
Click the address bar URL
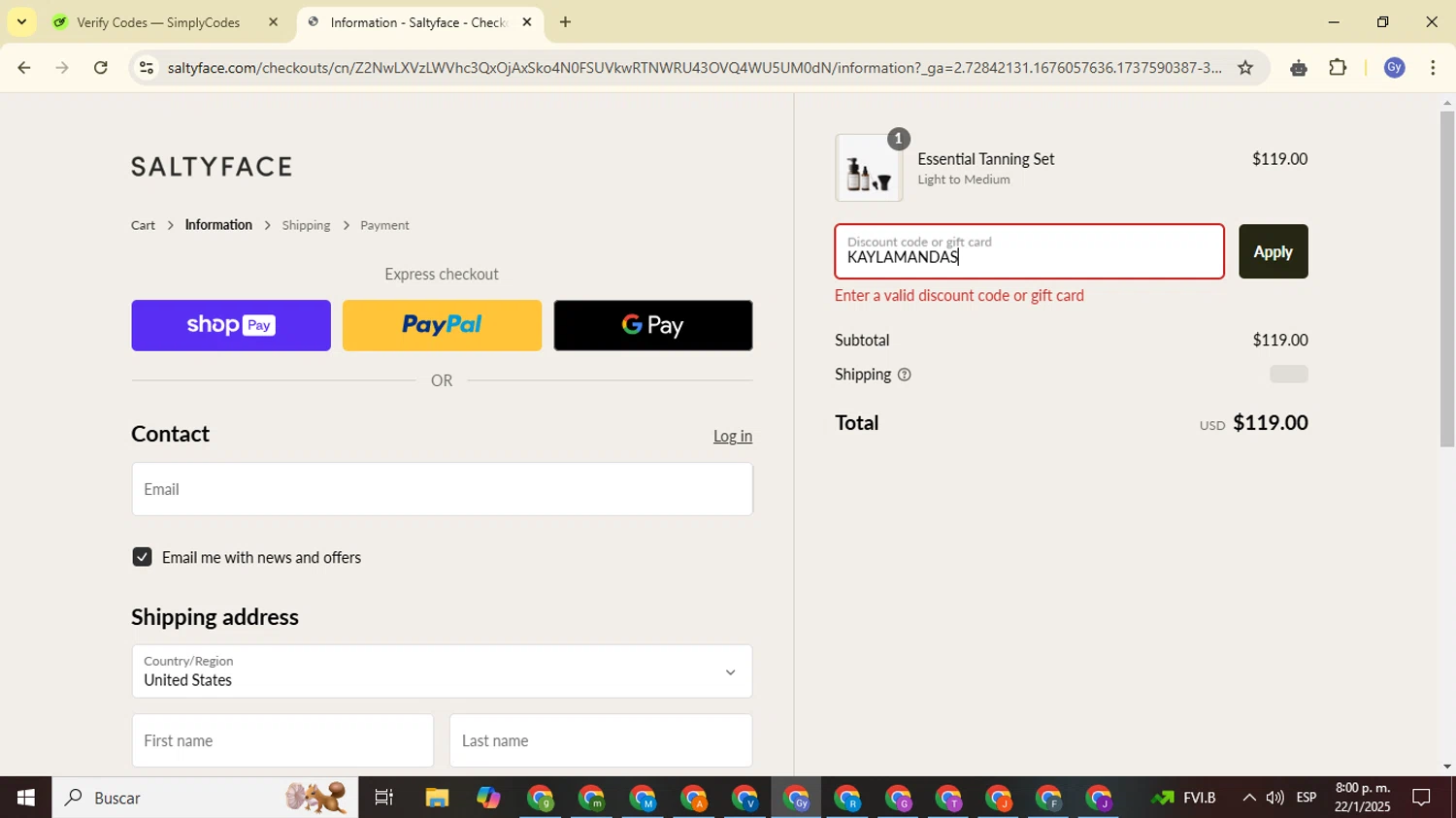tap(694, 68)
